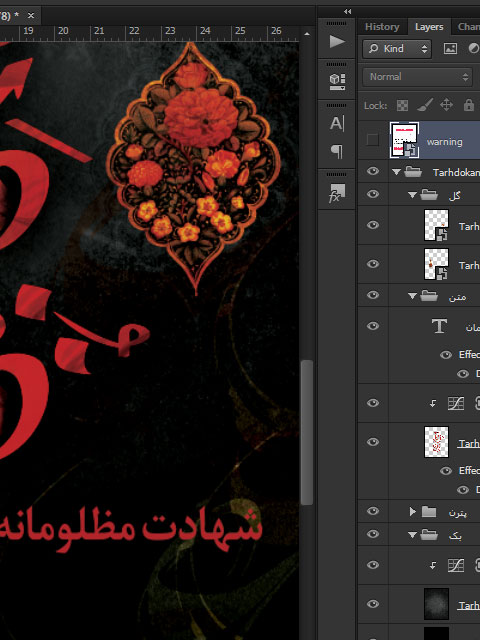Hide lower flower Tarh layer in گل group
The height and width of the screenshot is (640, 480).
coord(373,264)
